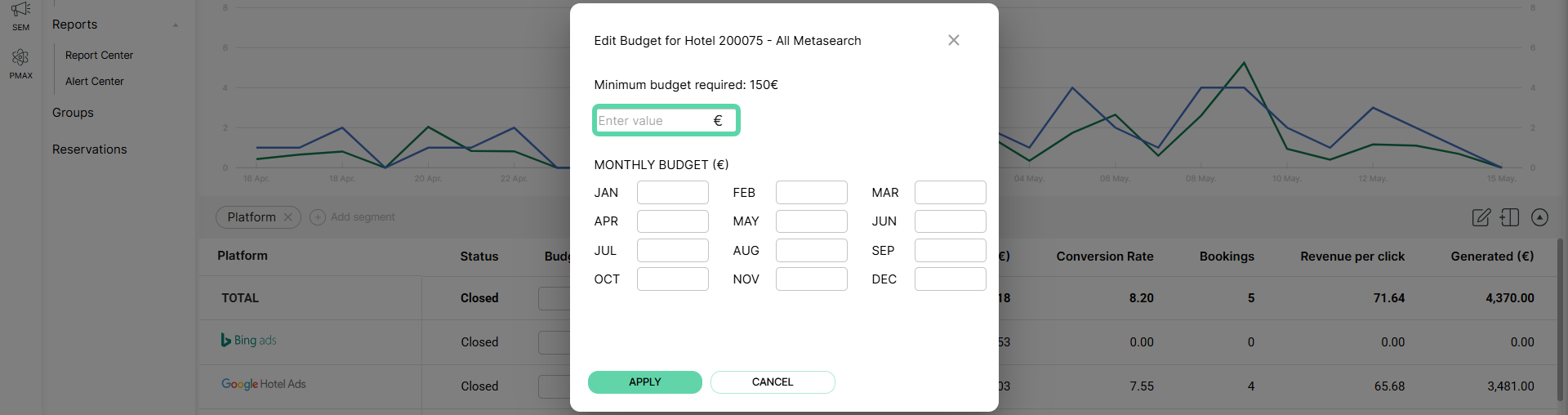Click the Add segment plus icon
The height and width of the screenshot is (415, 1568).
(x=318, y=217)
